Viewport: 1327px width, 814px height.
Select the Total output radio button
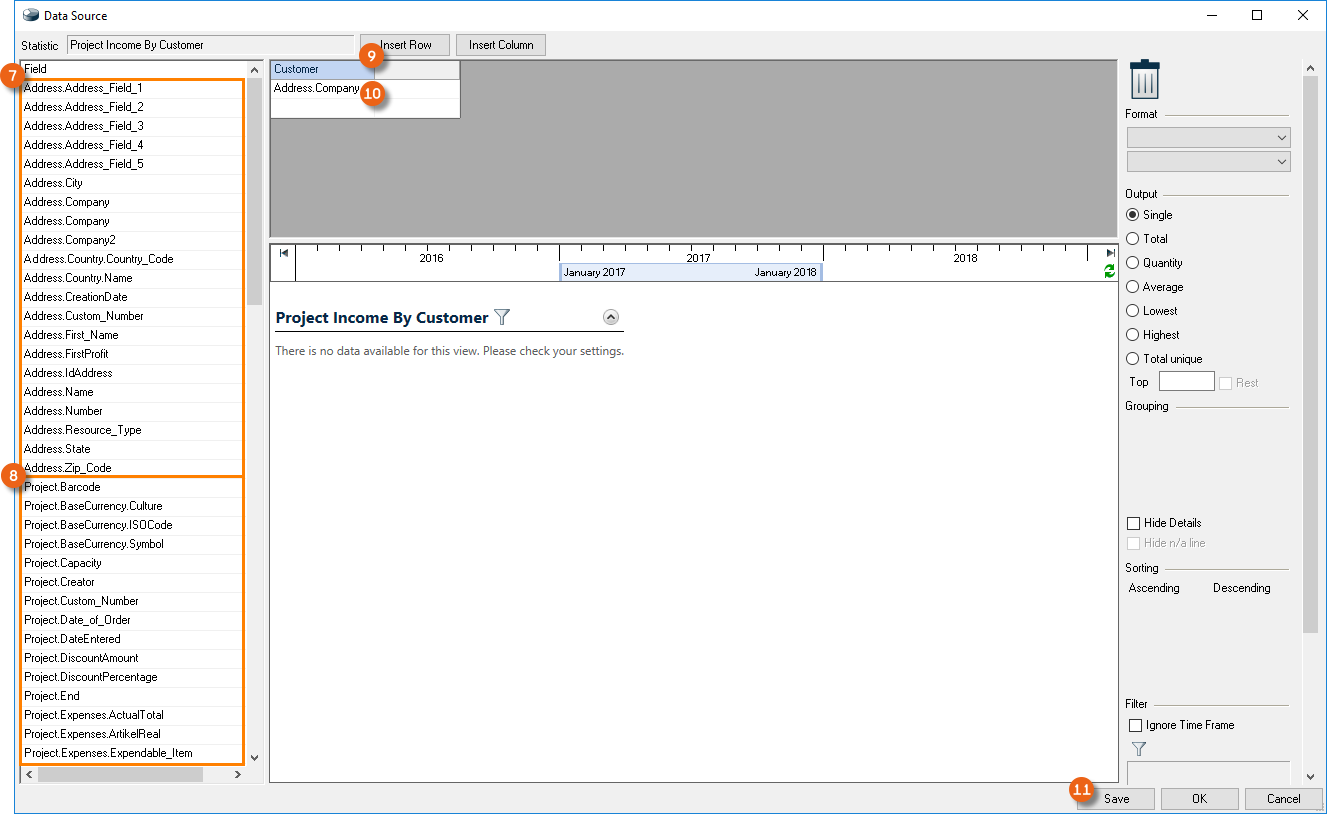click(1133, 239)
